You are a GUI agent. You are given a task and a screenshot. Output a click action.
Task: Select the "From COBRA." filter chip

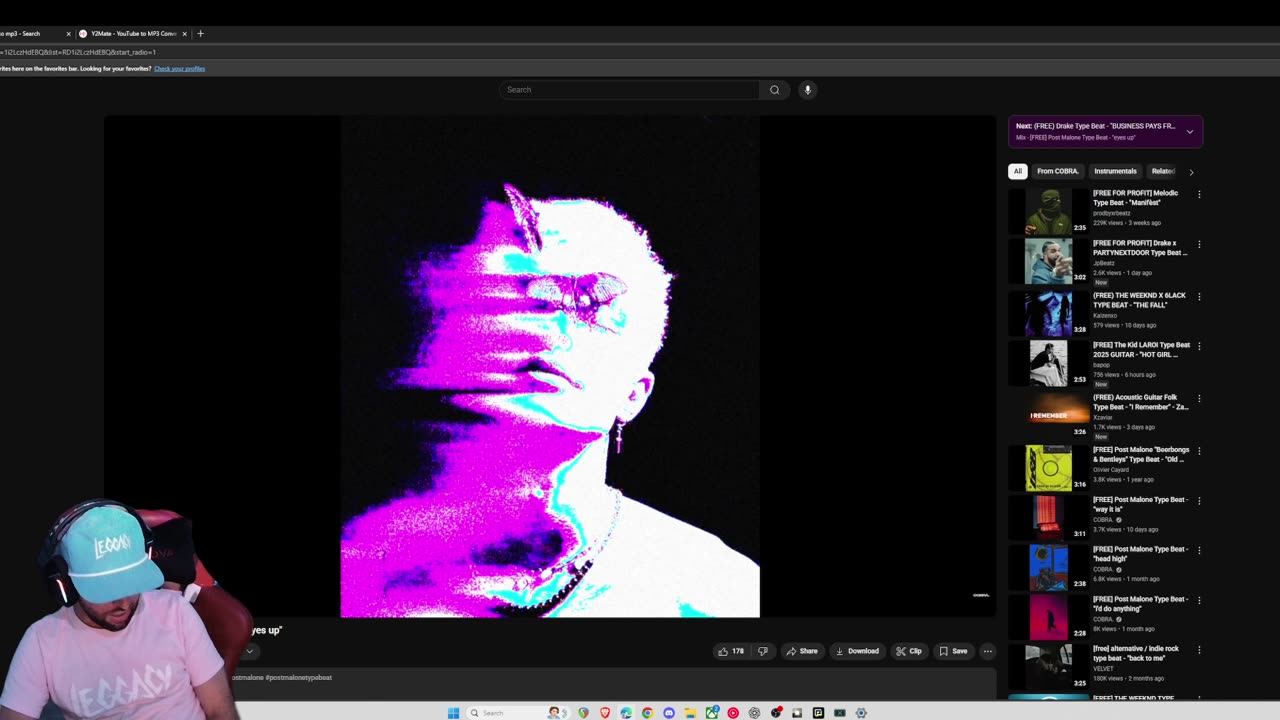point(1058,171)
